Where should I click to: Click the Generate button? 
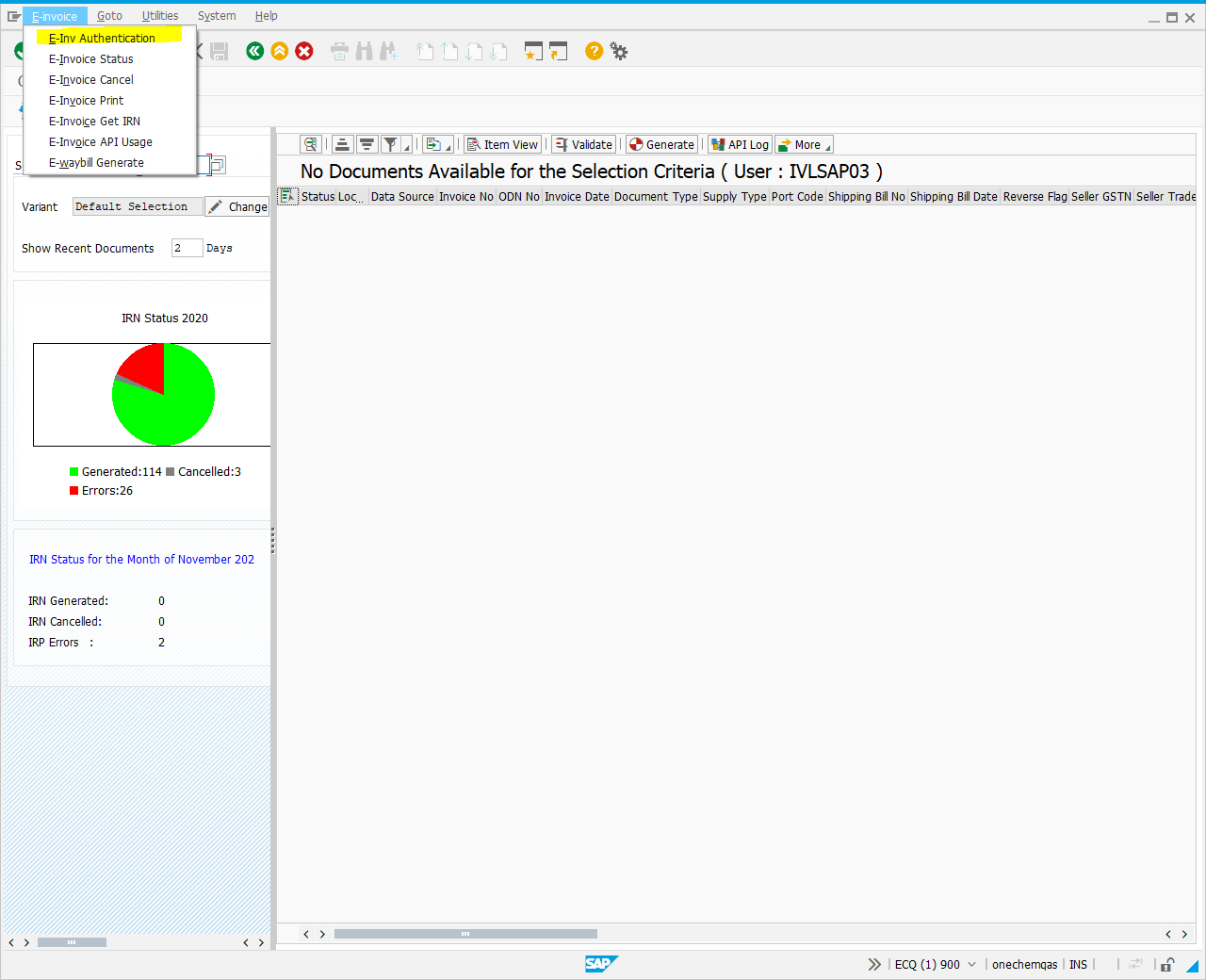coord(662,144)
